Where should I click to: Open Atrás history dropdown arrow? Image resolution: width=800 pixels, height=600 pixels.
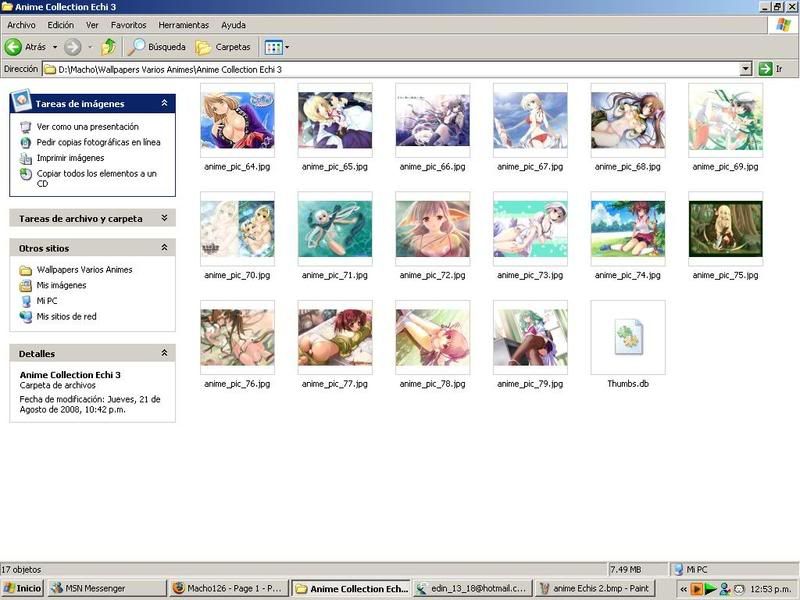tap(55, 47)
